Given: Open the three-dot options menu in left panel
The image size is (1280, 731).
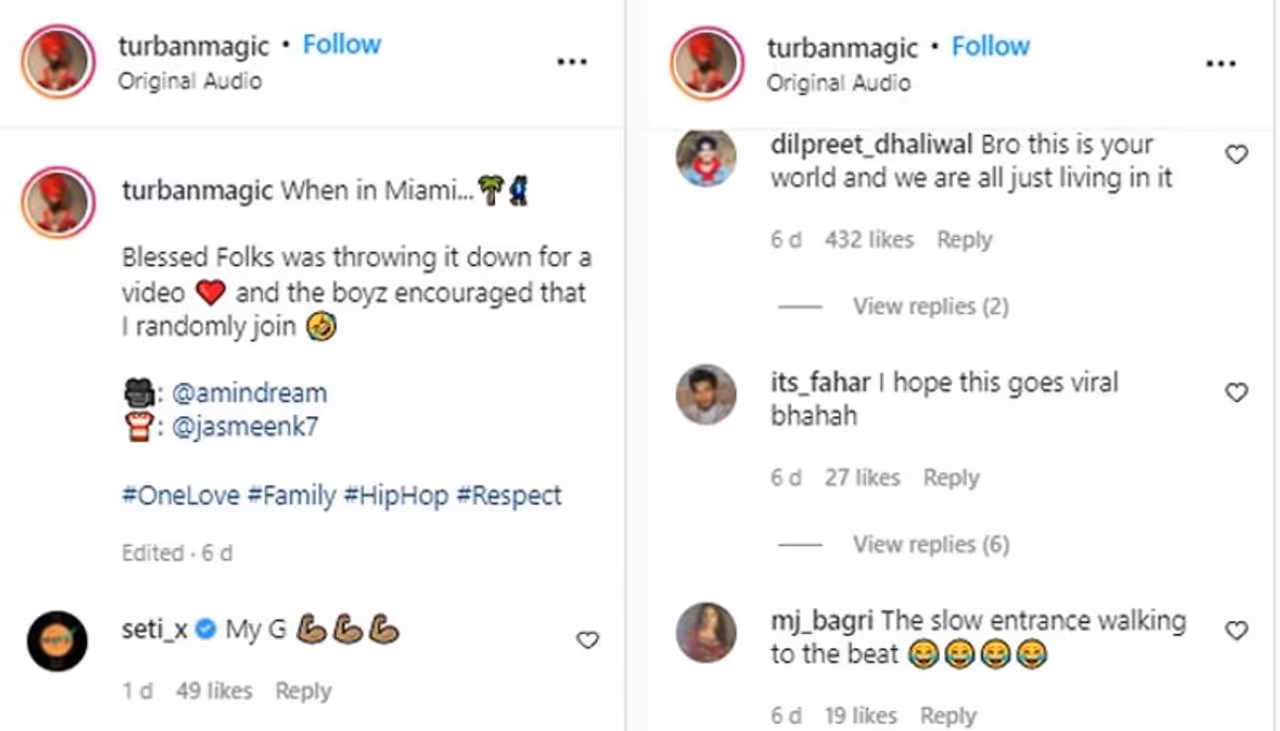Looking at the screenshot, I should (572, 62).
